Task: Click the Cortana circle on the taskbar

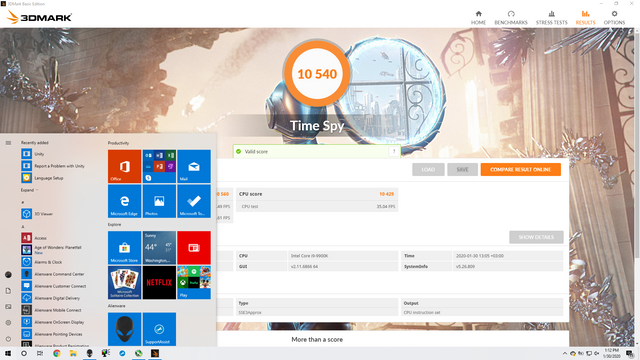Action: (24, 353)
